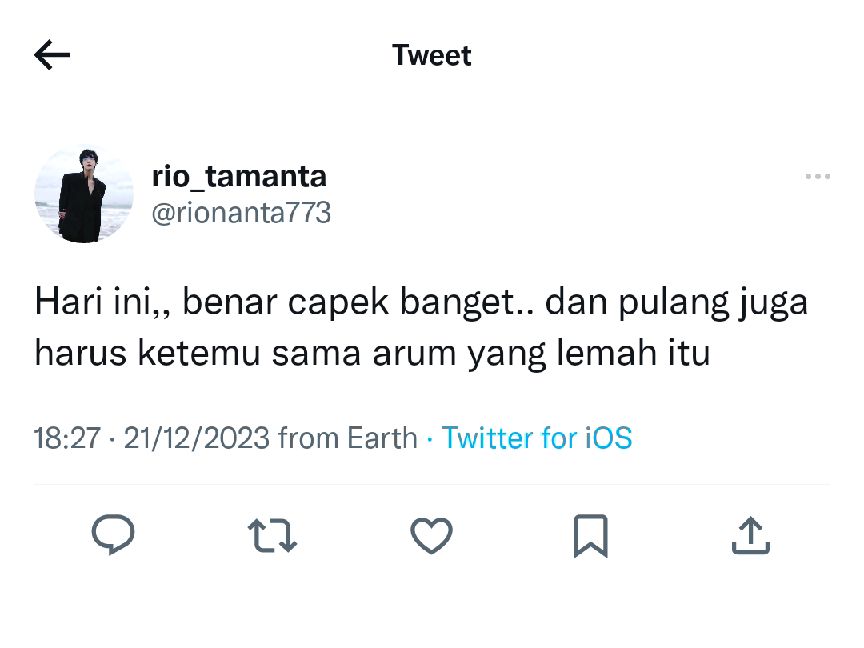Bookmark this tweet

[591, 536]
